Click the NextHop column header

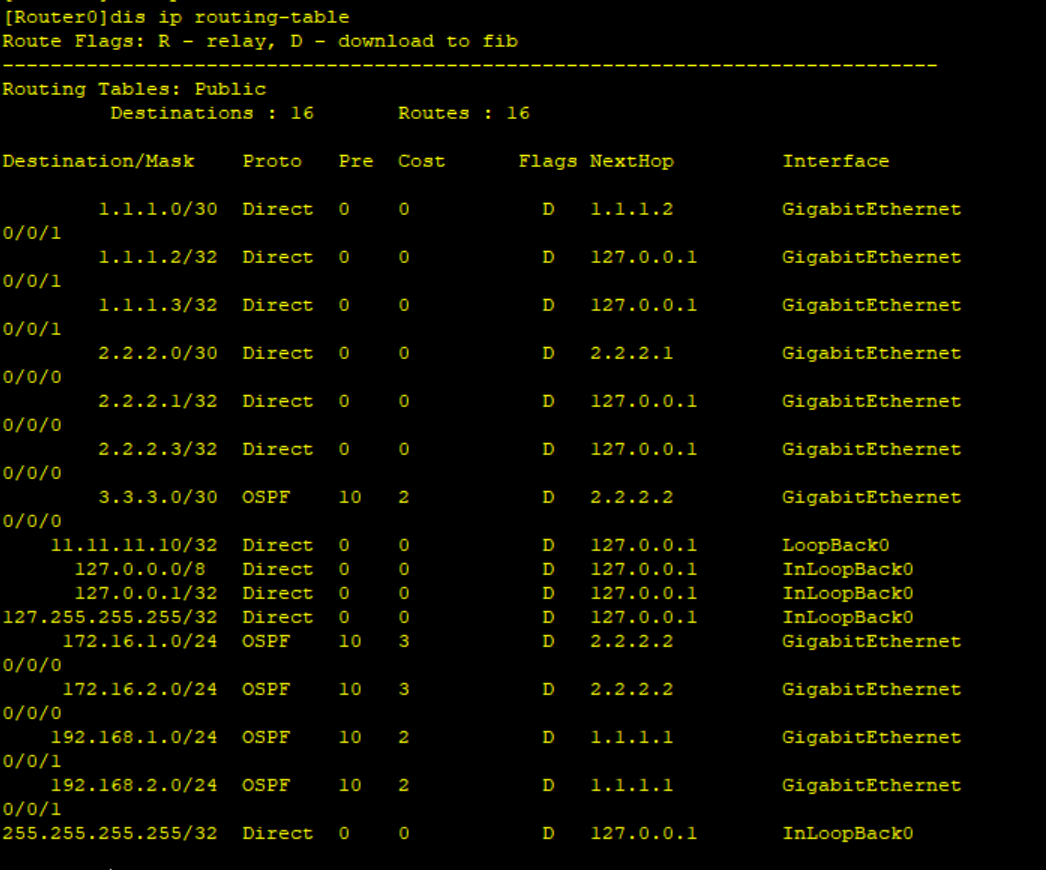(631, 161)
